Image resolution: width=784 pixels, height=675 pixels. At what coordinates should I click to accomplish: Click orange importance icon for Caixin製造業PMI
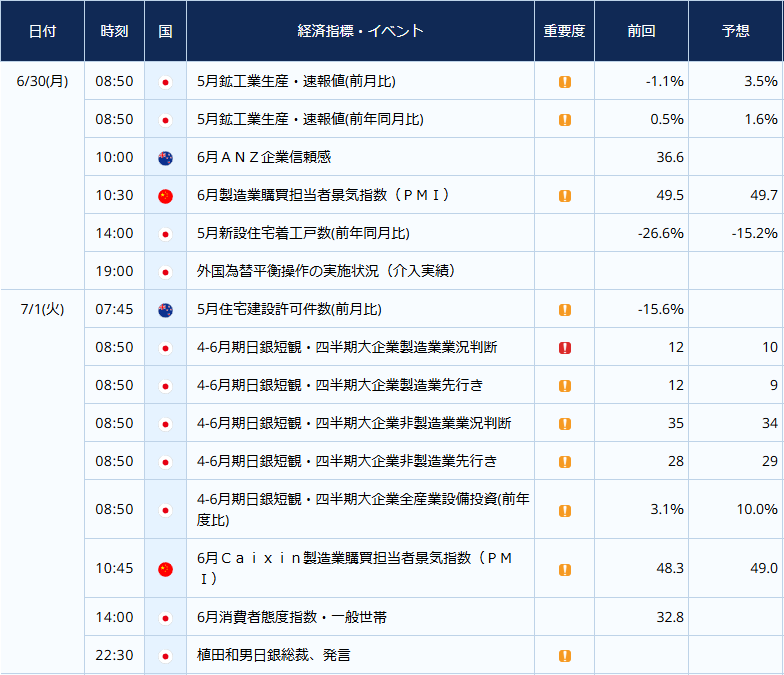[x=564, y=570]
